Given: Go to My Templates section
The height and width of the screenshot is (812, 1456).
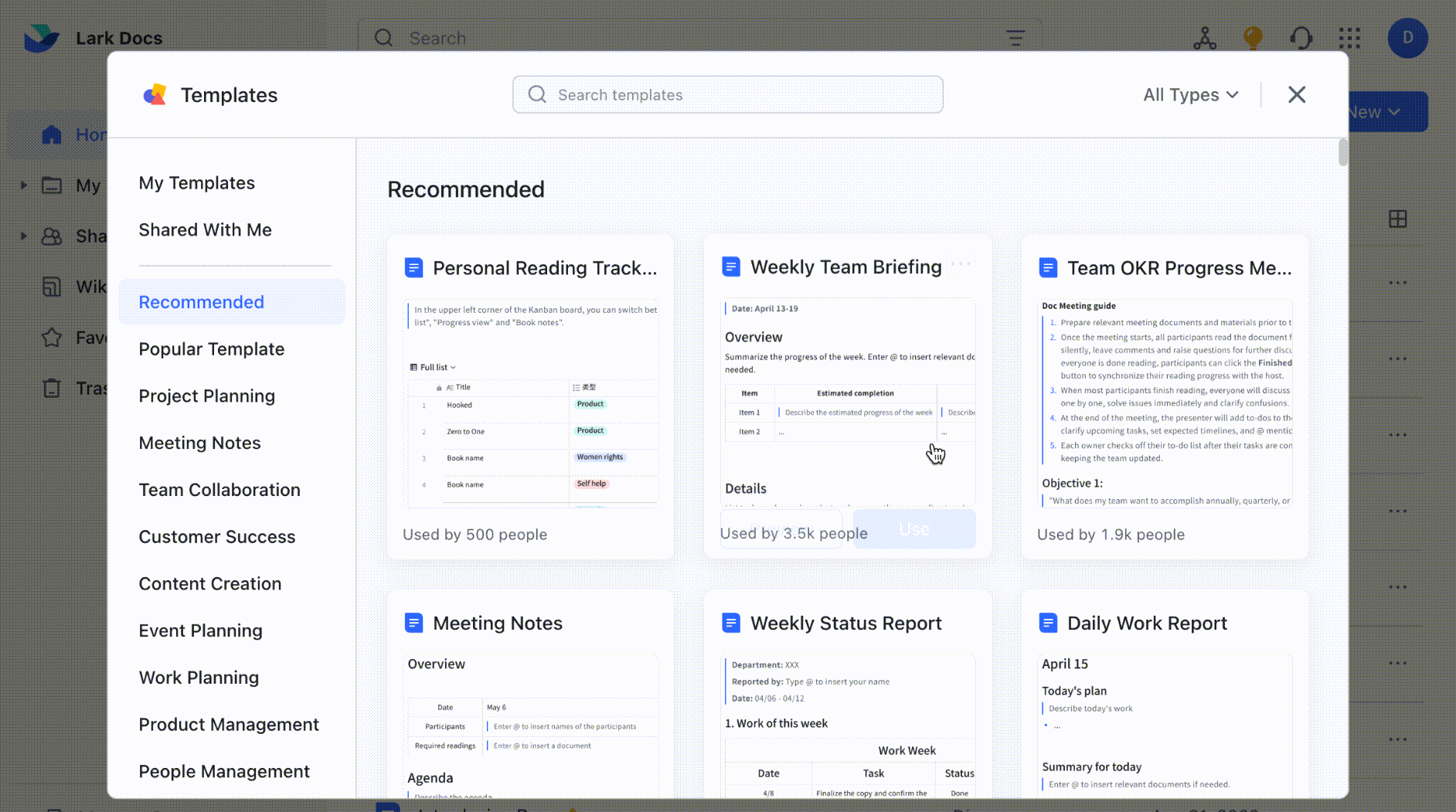Looking at the screenshot, I should tap(196, 183).
